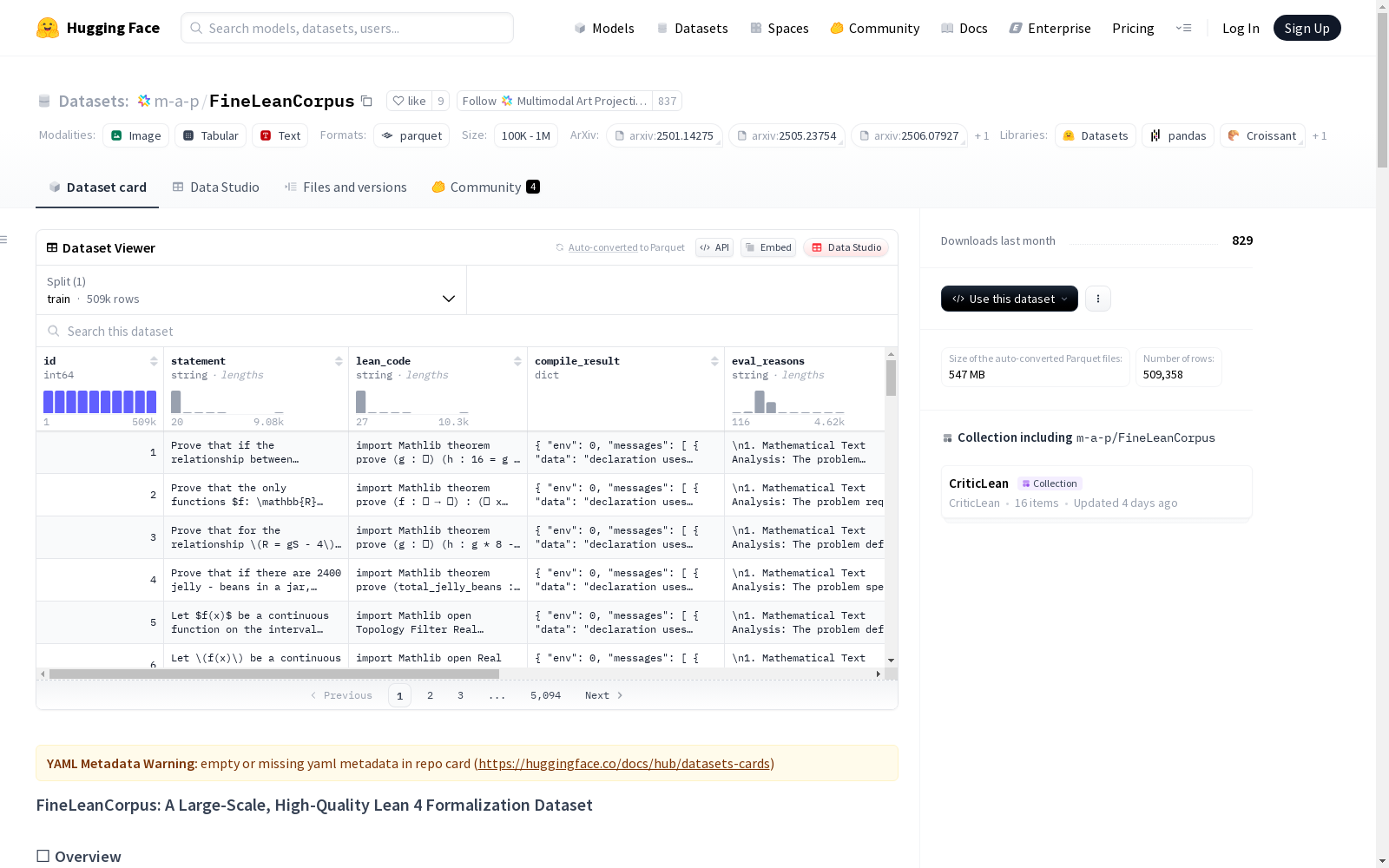The width and height of the screenshot is (1389, 868).
Task: Sort the lean_code column
Action: point(517,361)
